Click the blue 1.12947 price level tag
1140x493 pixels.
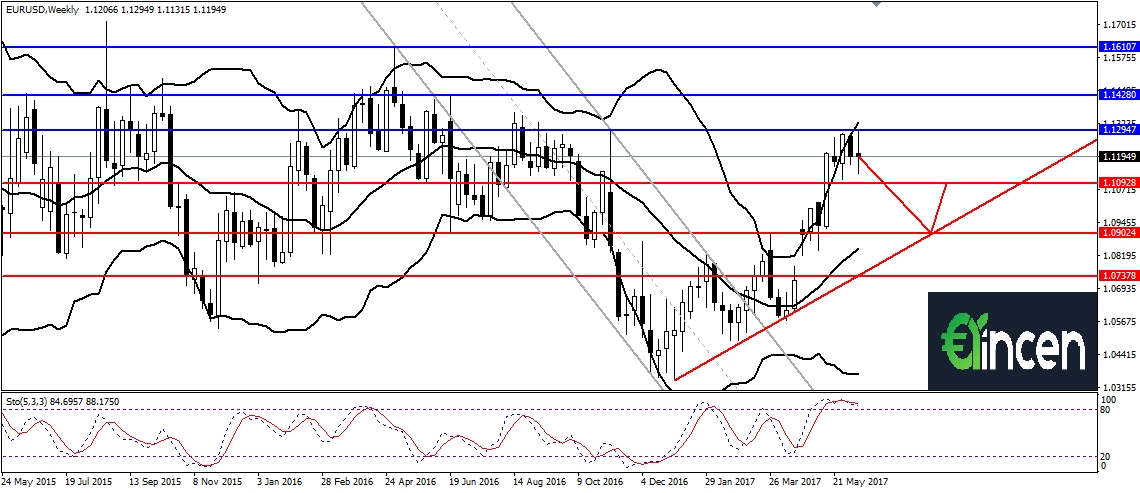click(x=1117, y=129)
